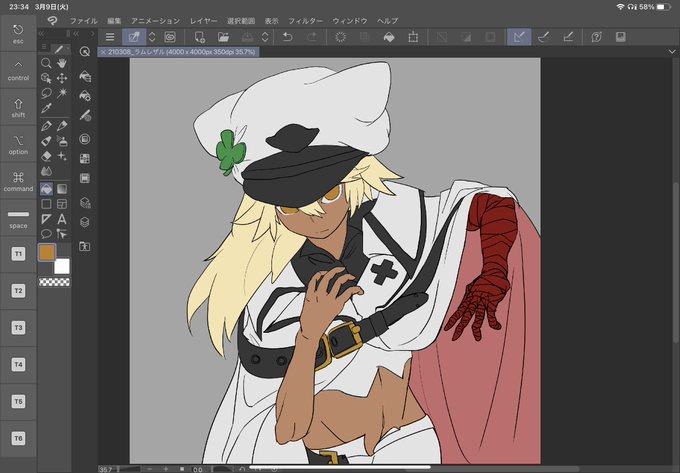Select the Text tool
680x473 pixels.
(62, 219)
